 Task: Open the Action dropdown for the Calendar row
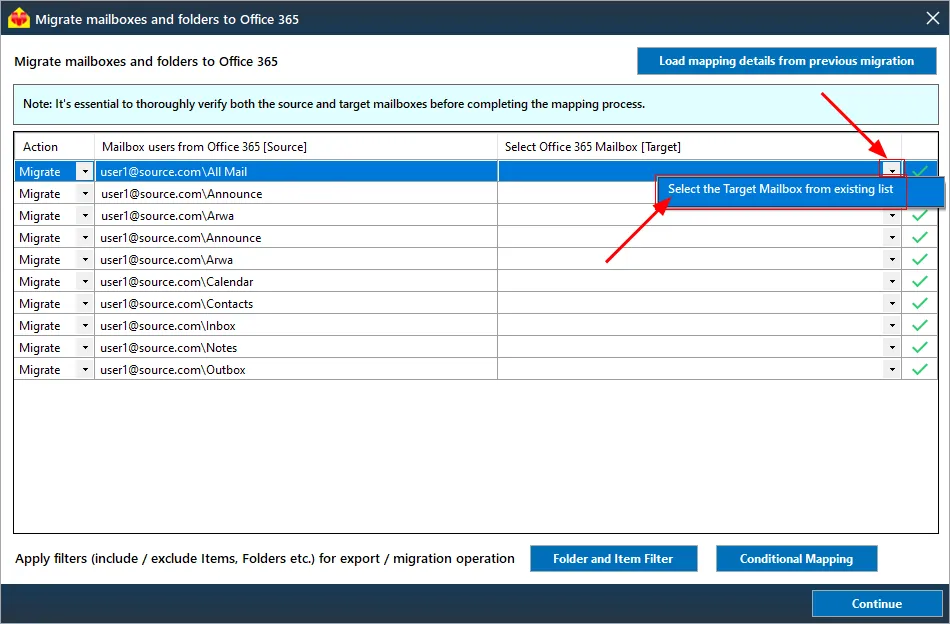[85, 282]
